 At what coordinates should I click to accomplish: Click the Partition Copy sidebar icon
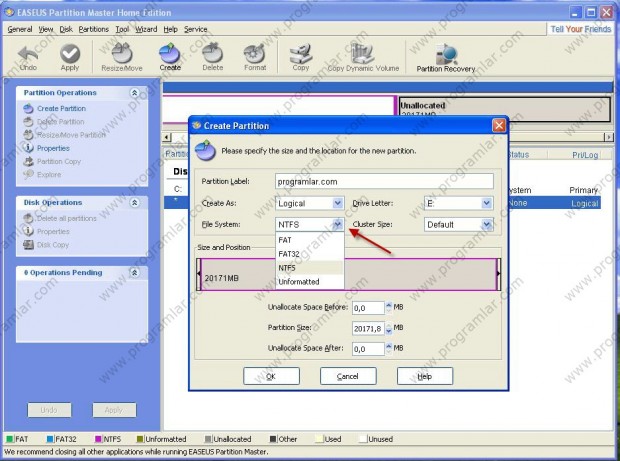[x=28, y=161]
